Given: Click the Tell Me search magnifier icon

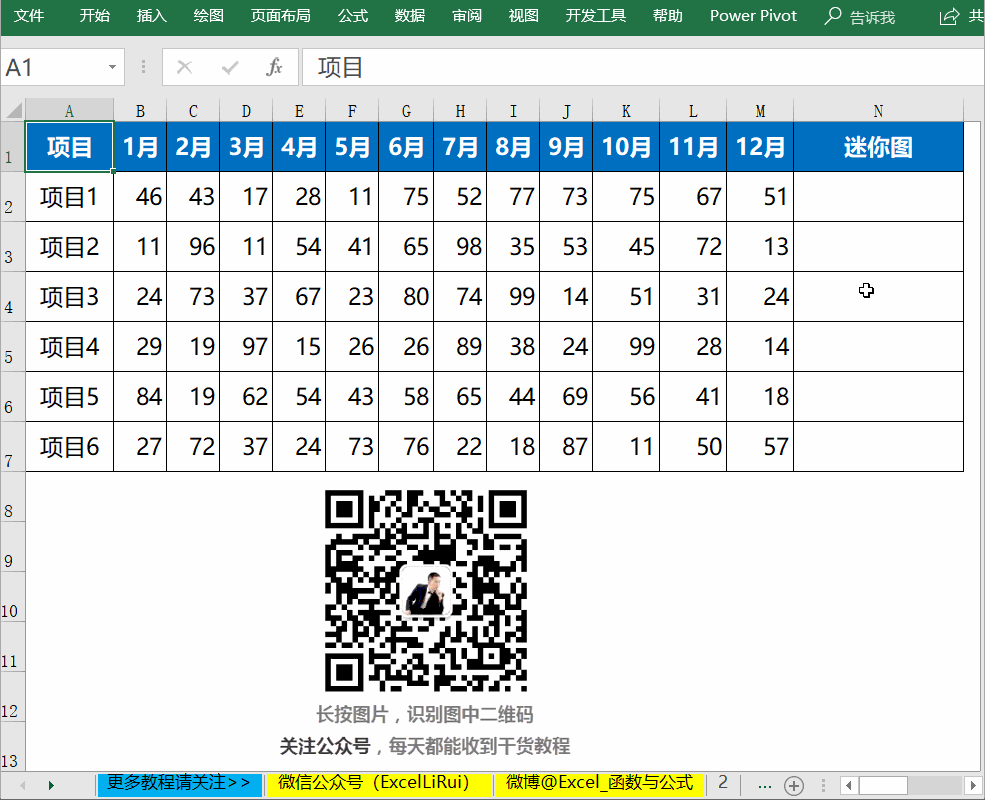Looking at the screenshot, I should pyautogui.click(x=832, y=16).
